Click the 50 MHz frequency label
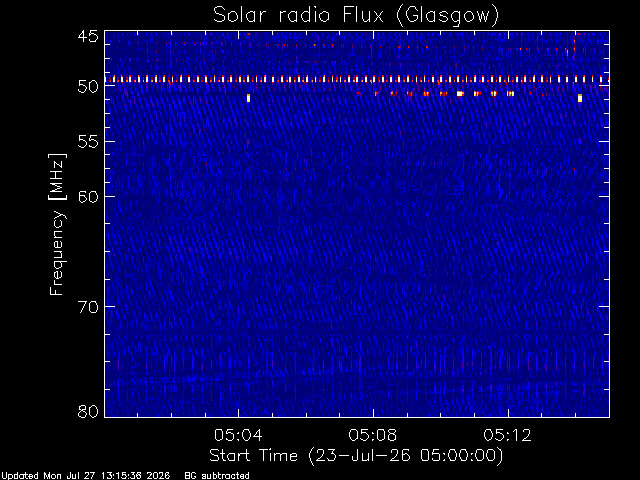The height and width of the screenshot is (480, 640). pos(88,87)
